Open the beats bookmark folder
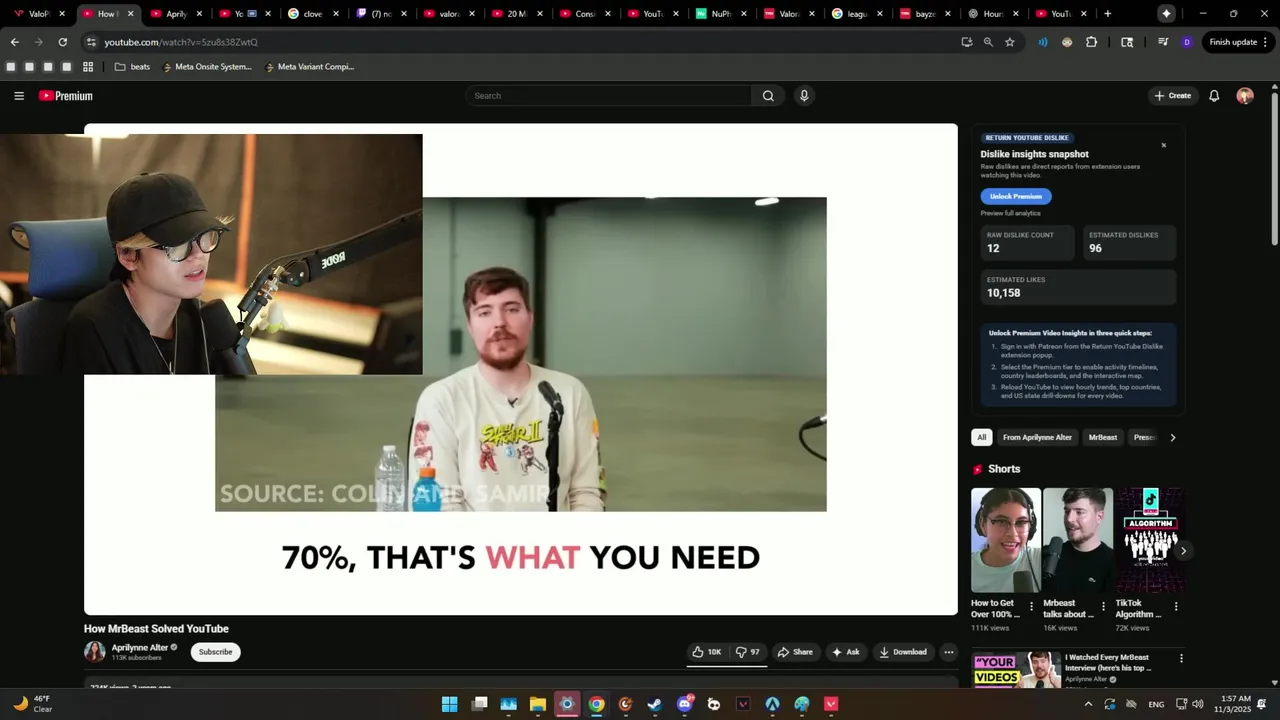 click(132, 67)
